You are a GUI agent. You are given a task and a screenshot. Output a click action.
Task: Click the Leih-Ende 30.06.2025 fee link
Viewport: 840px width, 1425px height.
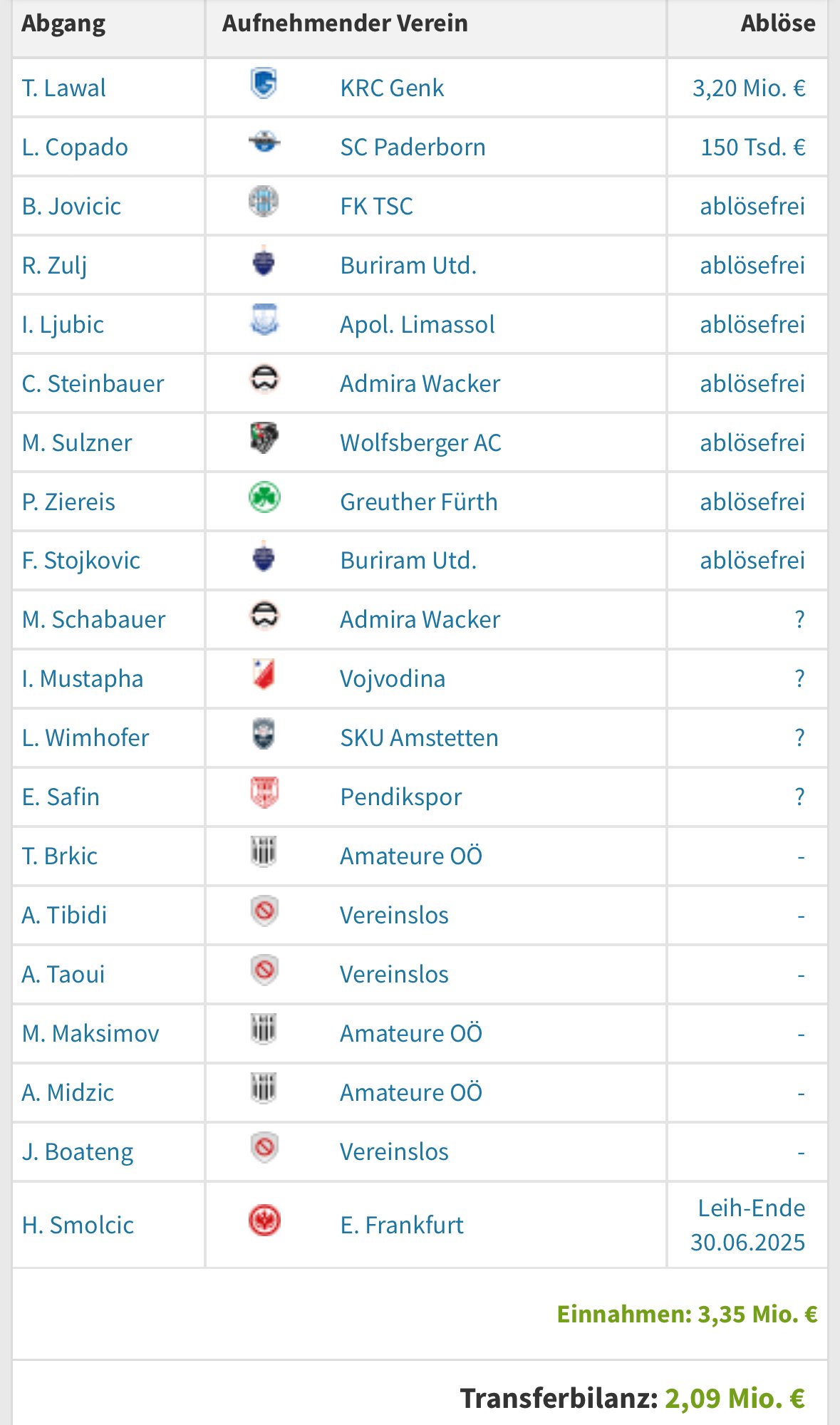[748, 1225]
